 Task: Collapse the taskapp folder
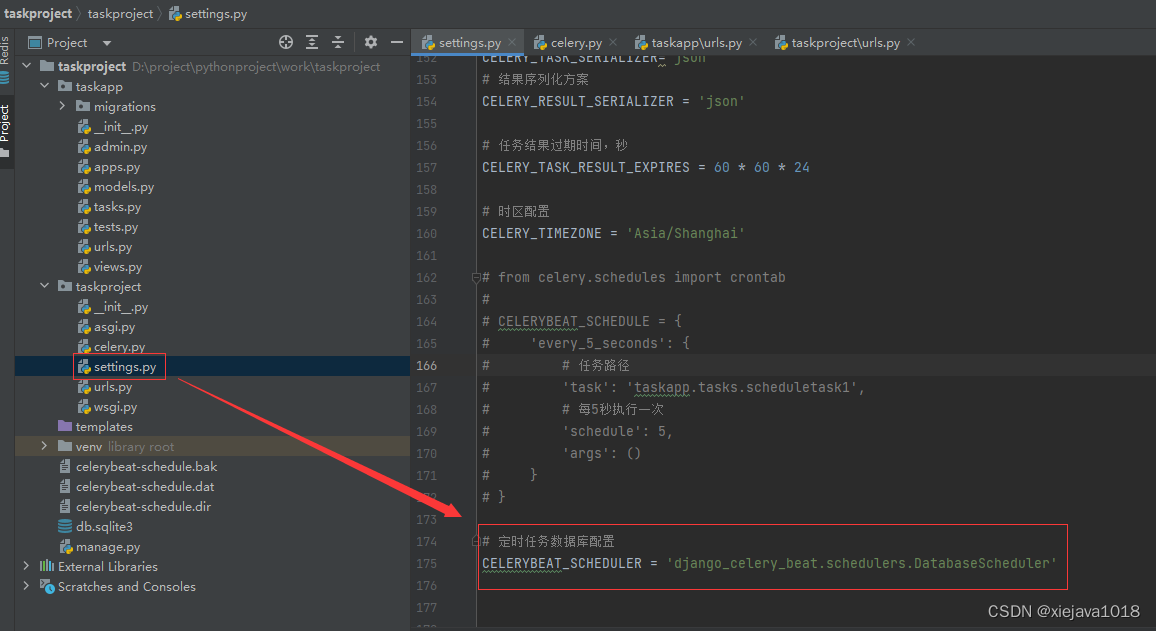pyautogui.click(x=45, y=87)
